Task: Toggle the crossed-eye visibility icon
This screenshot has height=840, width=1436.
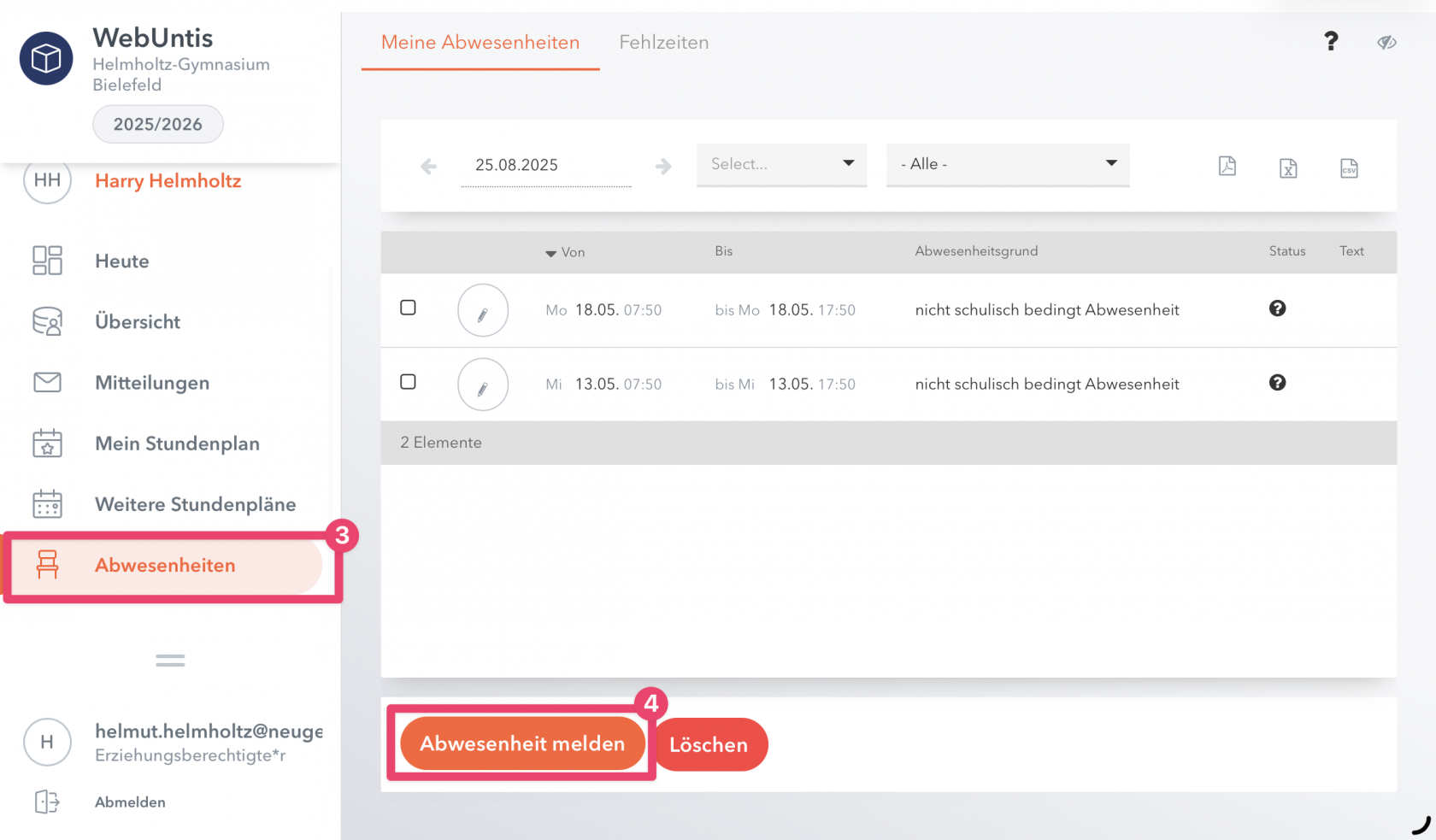Action: coord(1386,42)
